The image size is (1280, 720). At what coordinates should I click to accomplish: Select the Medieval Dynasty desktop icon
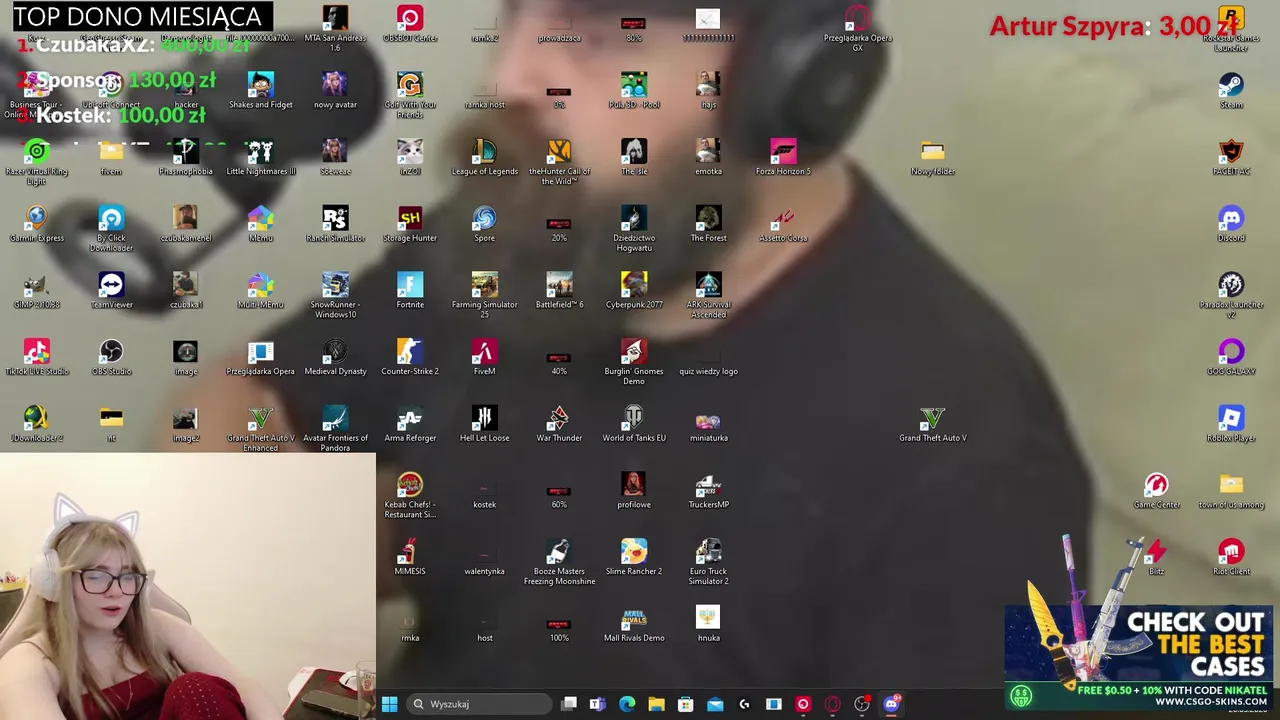[335, 357]
